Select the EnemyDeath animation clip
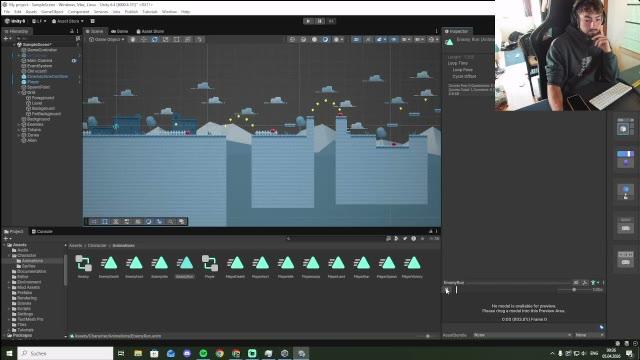 tap(109, 267)
